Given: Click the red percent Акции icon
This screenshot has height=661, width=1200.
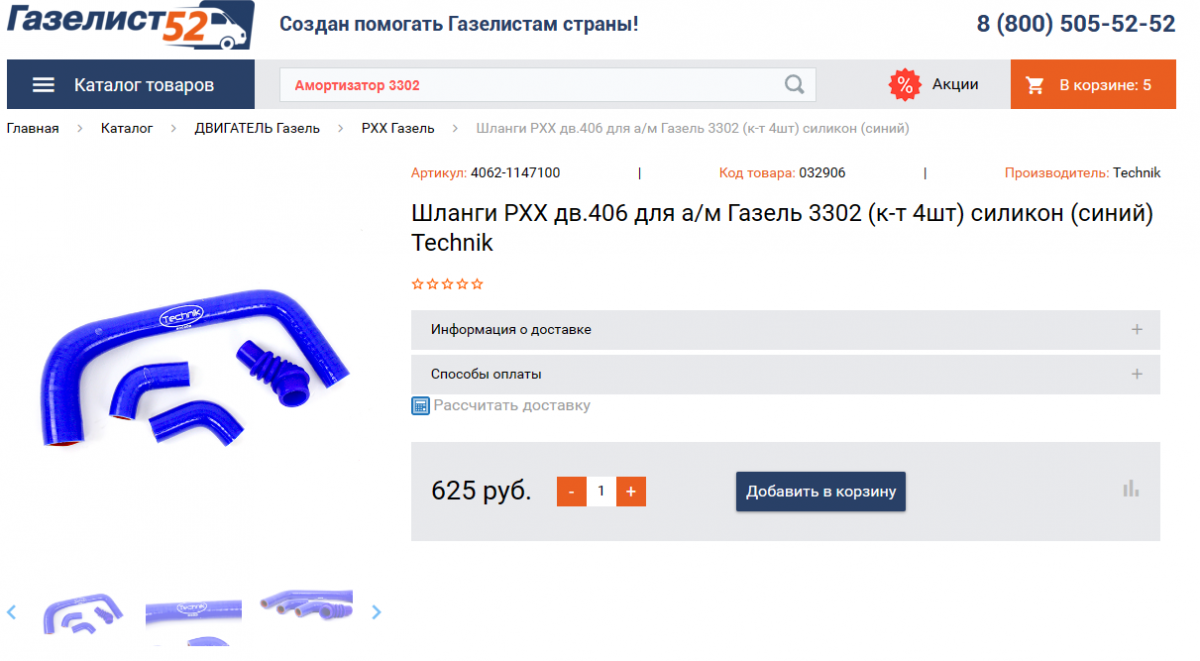Looking at the screenshot, I should click(x=905, y=85).
